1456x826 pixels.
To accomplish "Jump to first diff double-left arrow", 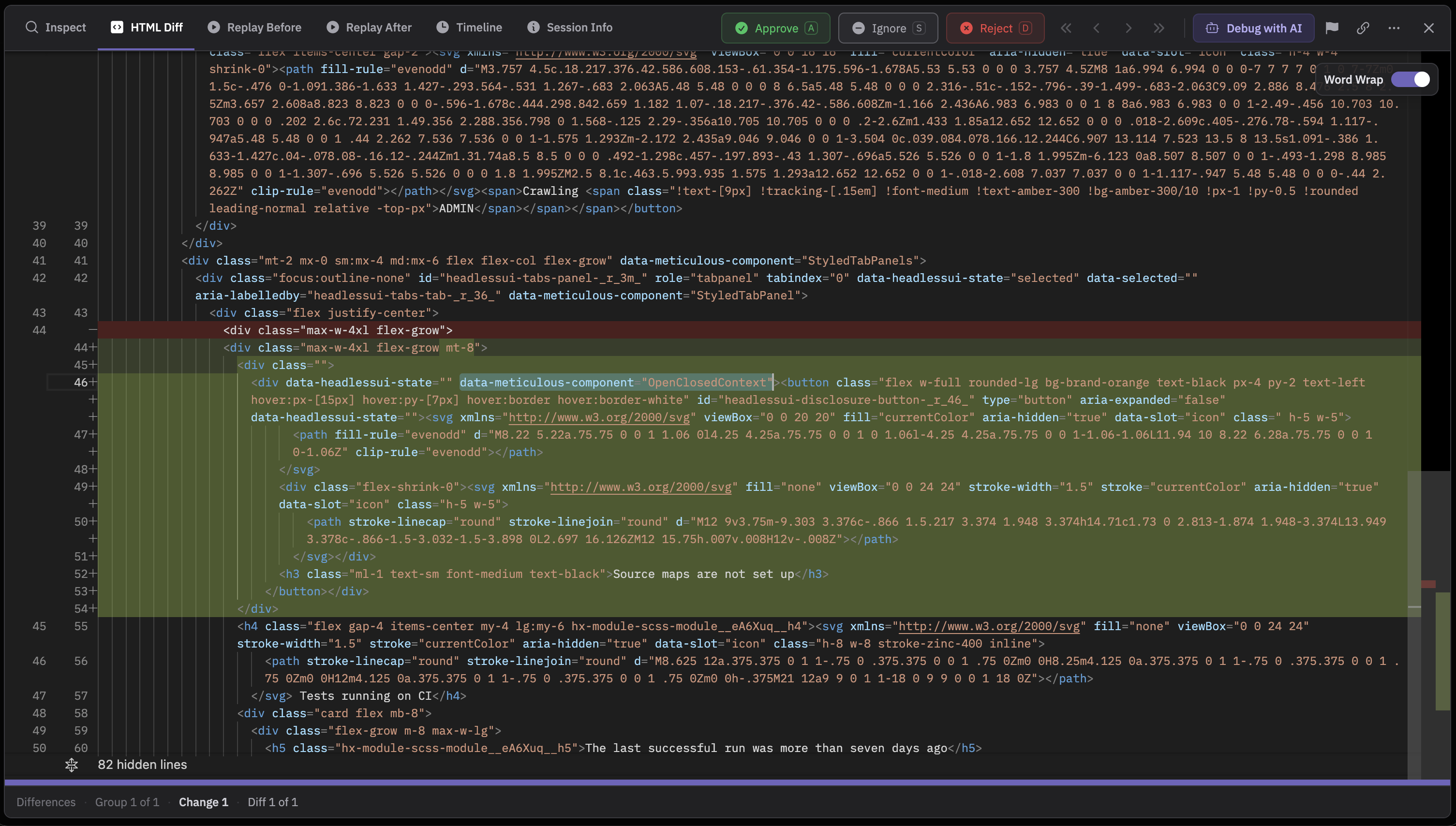I will coord(1066,29).
